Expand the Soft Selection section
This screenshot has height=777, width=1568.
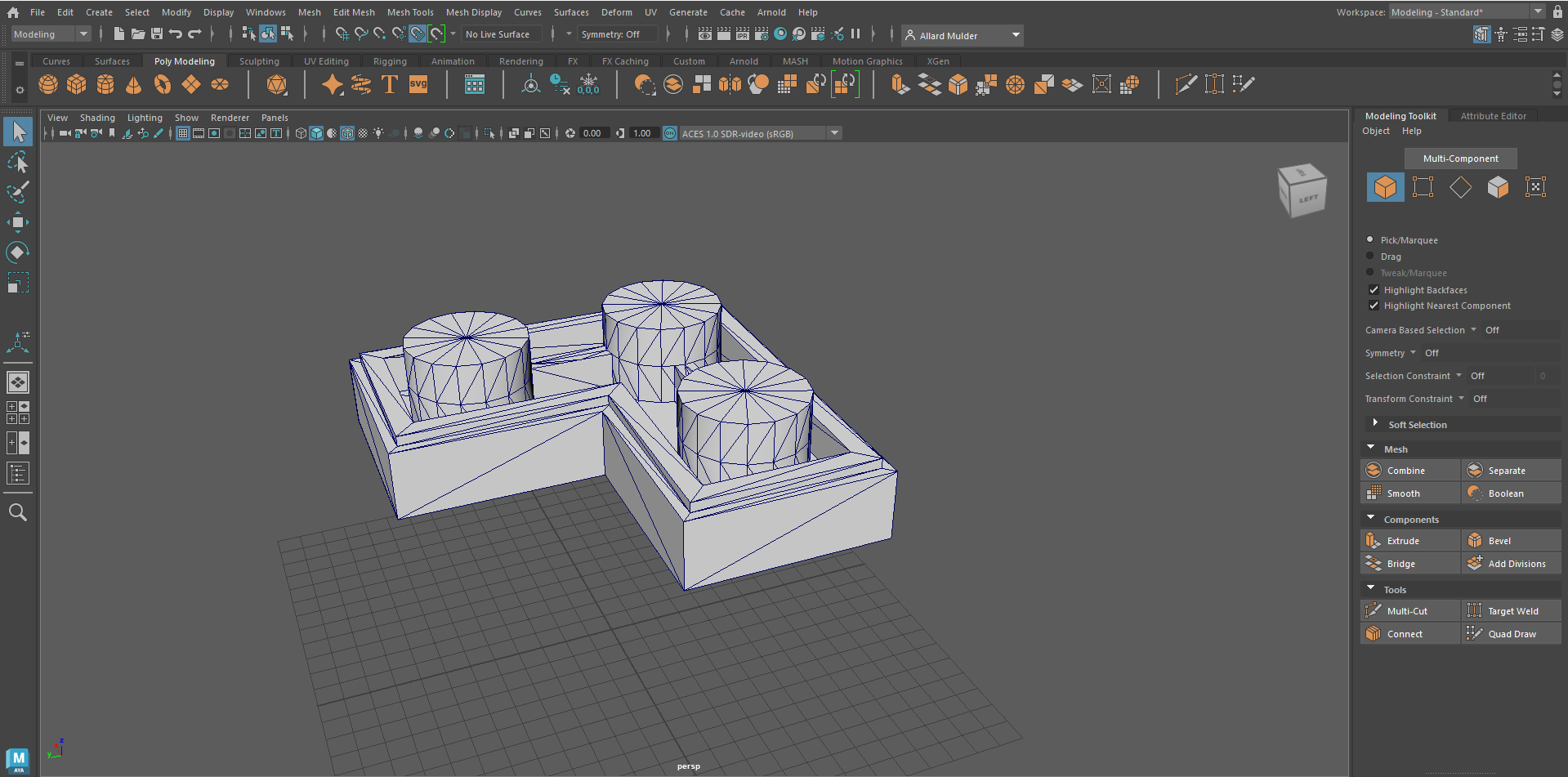click(1375, 424)
